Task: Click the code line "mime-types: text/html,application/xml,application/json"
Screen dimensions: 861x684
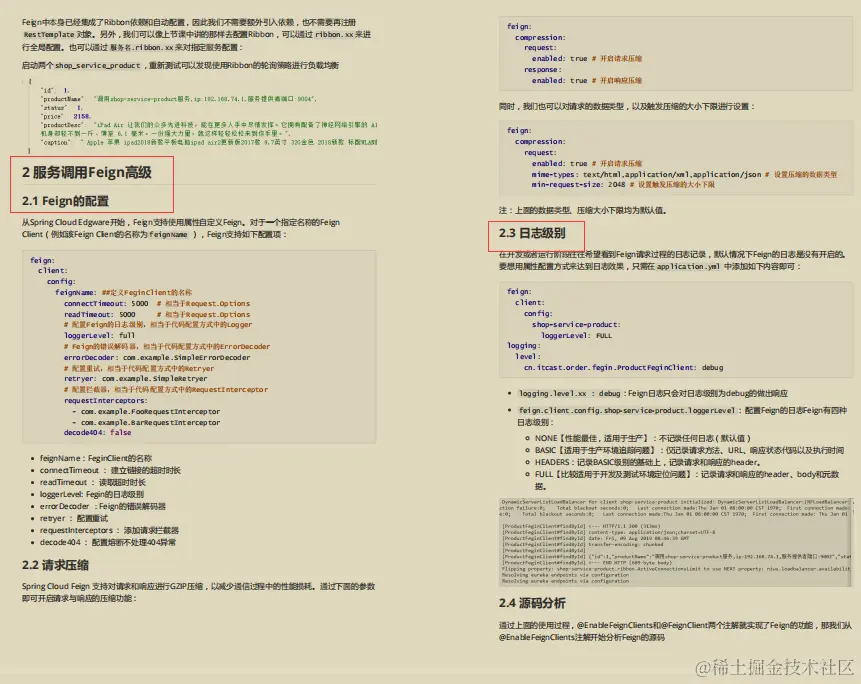Action: (x=646, y=174)
